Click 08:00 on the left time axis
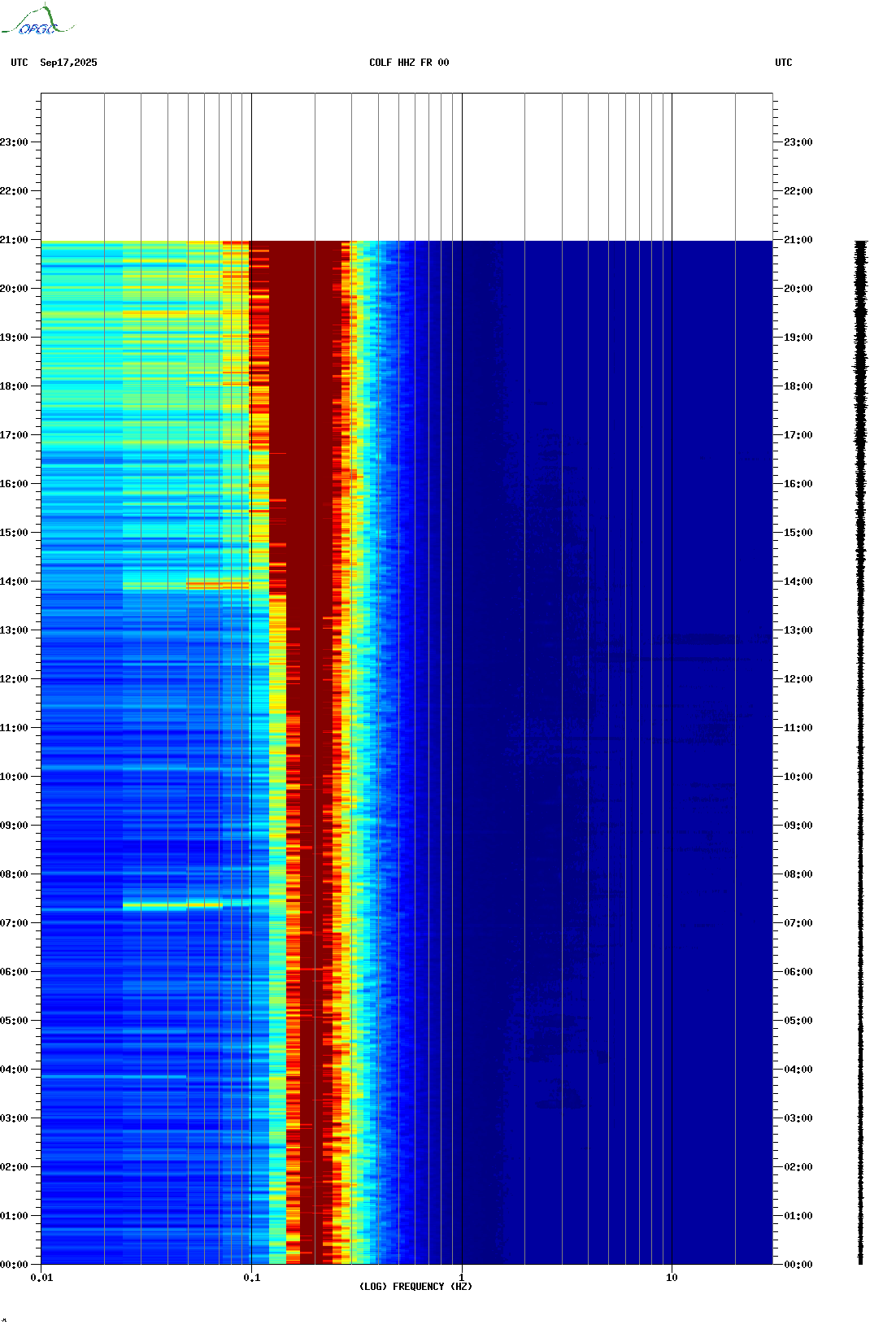896x1329 pixels. (x=14, y=874)
